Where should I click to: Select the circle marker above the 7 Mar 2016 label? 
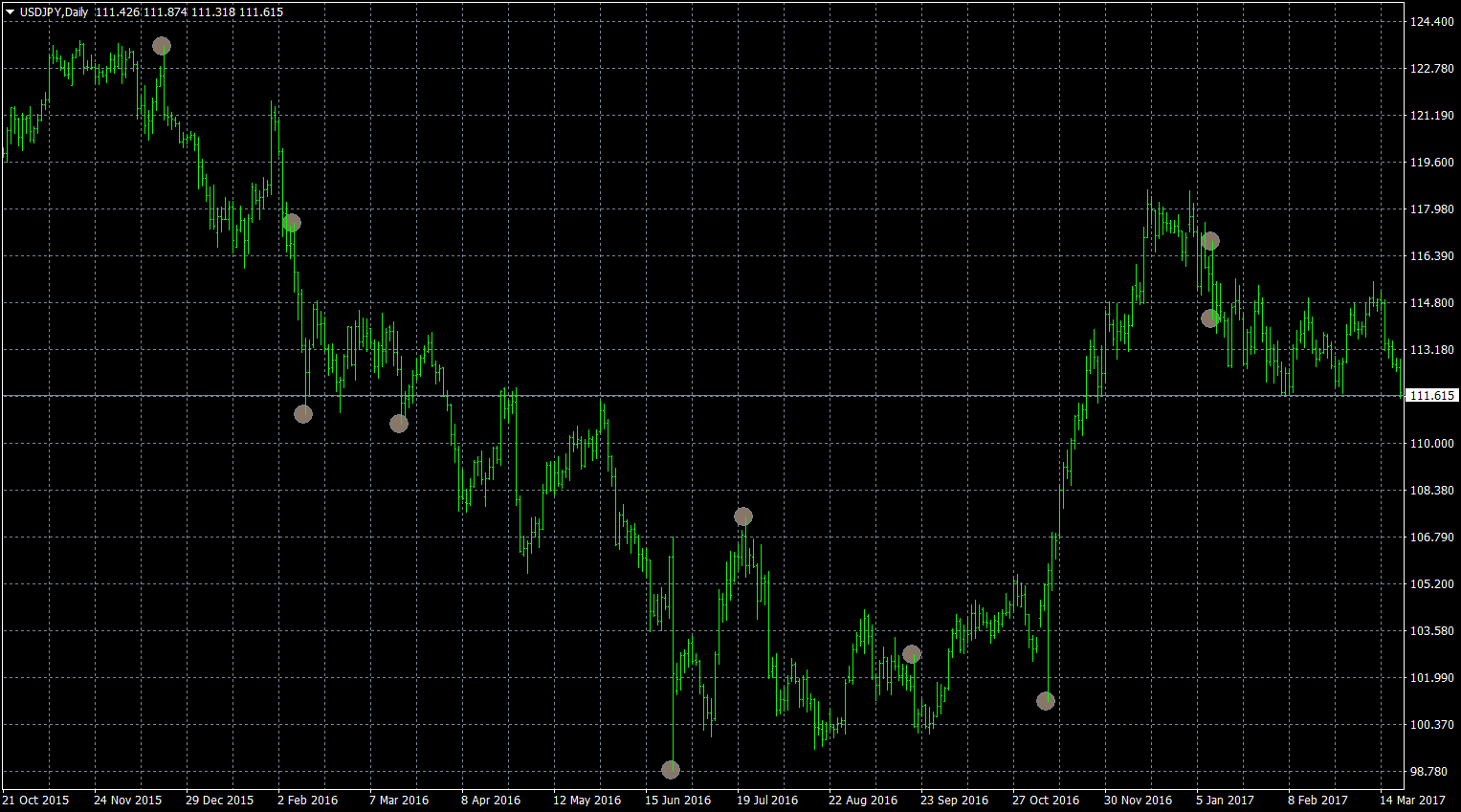(x=399, y=424)
